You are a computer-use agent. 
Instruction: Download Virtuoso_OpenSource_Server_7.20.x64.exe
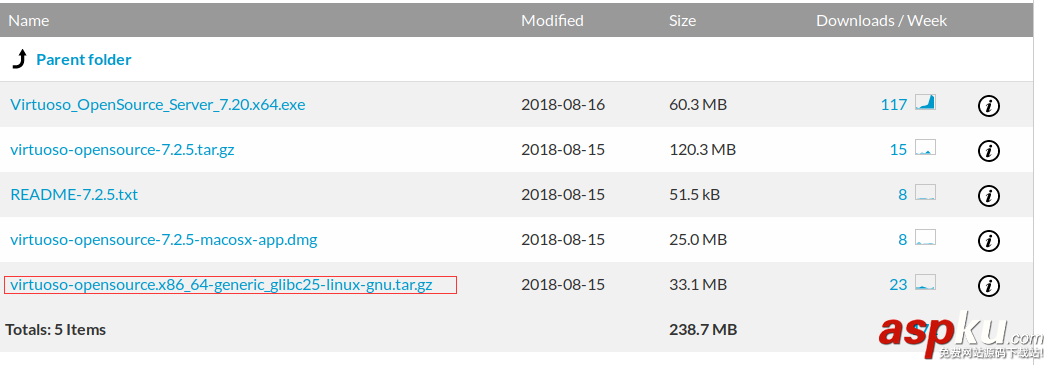pos(158,104)
